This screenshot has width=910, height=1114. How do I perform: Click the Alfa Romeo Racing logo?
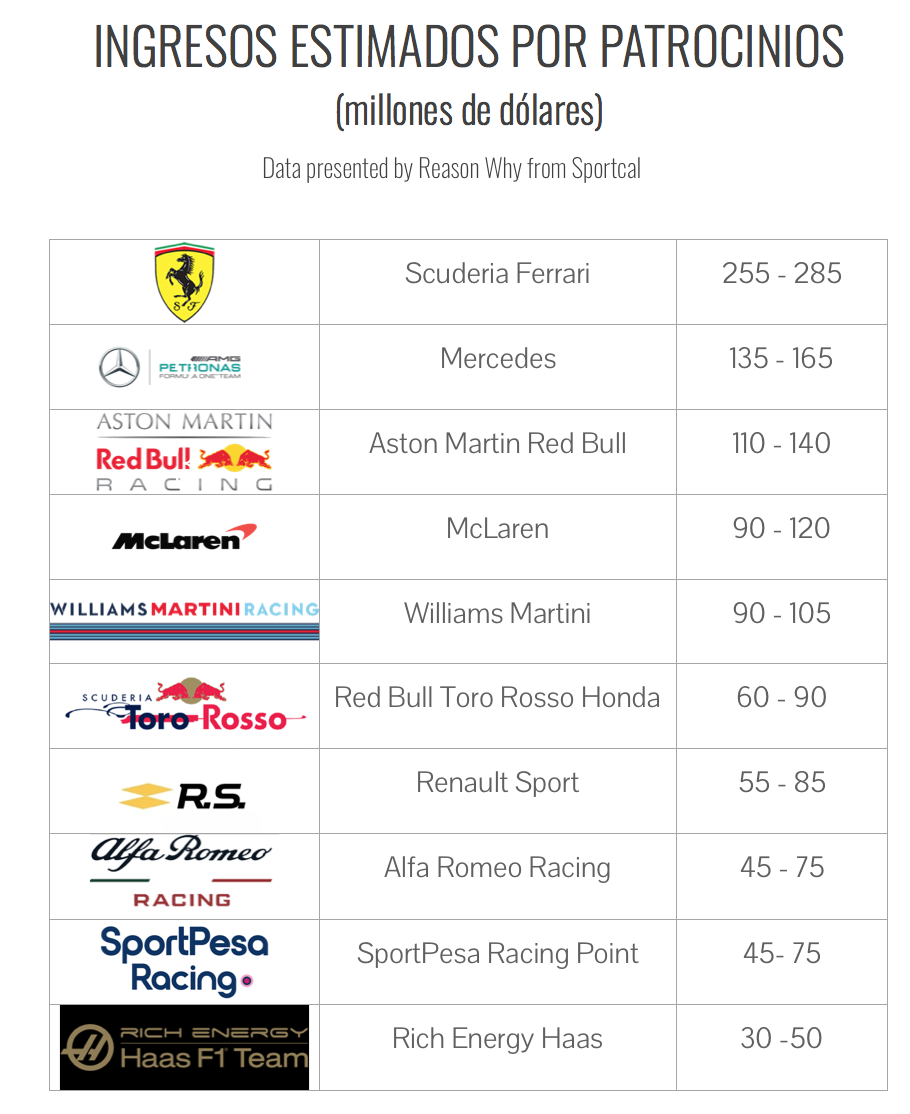(182, 871)
